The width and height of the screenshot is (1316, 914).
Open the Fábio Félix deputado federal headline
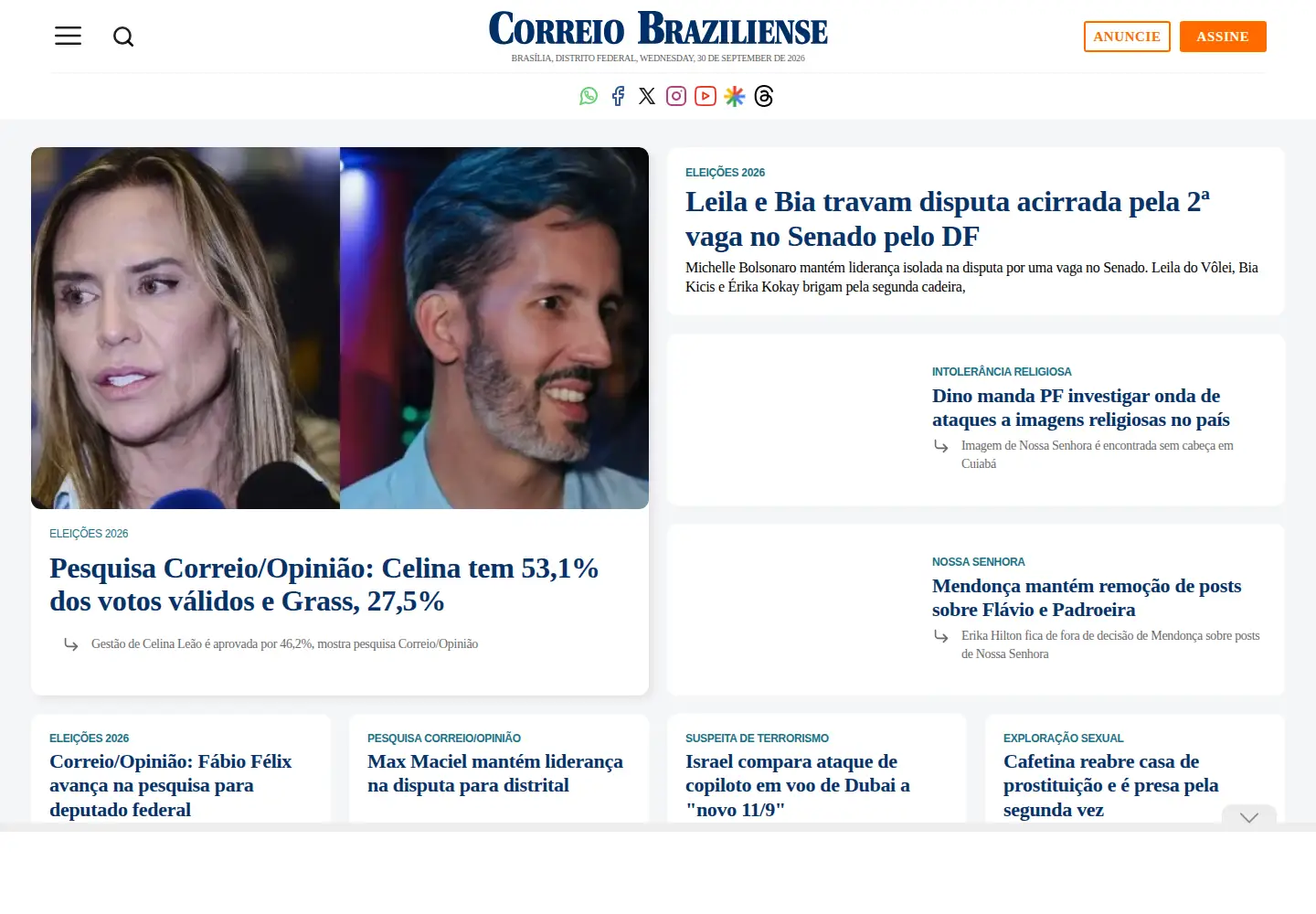171,785
